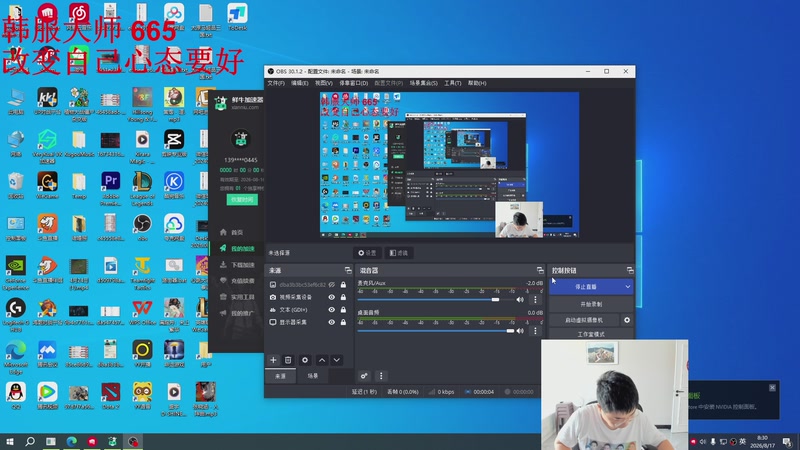This screenshot has width=800, height=450.
Task: Click the 停止直播 button
Action: click(x=586, y=287)
